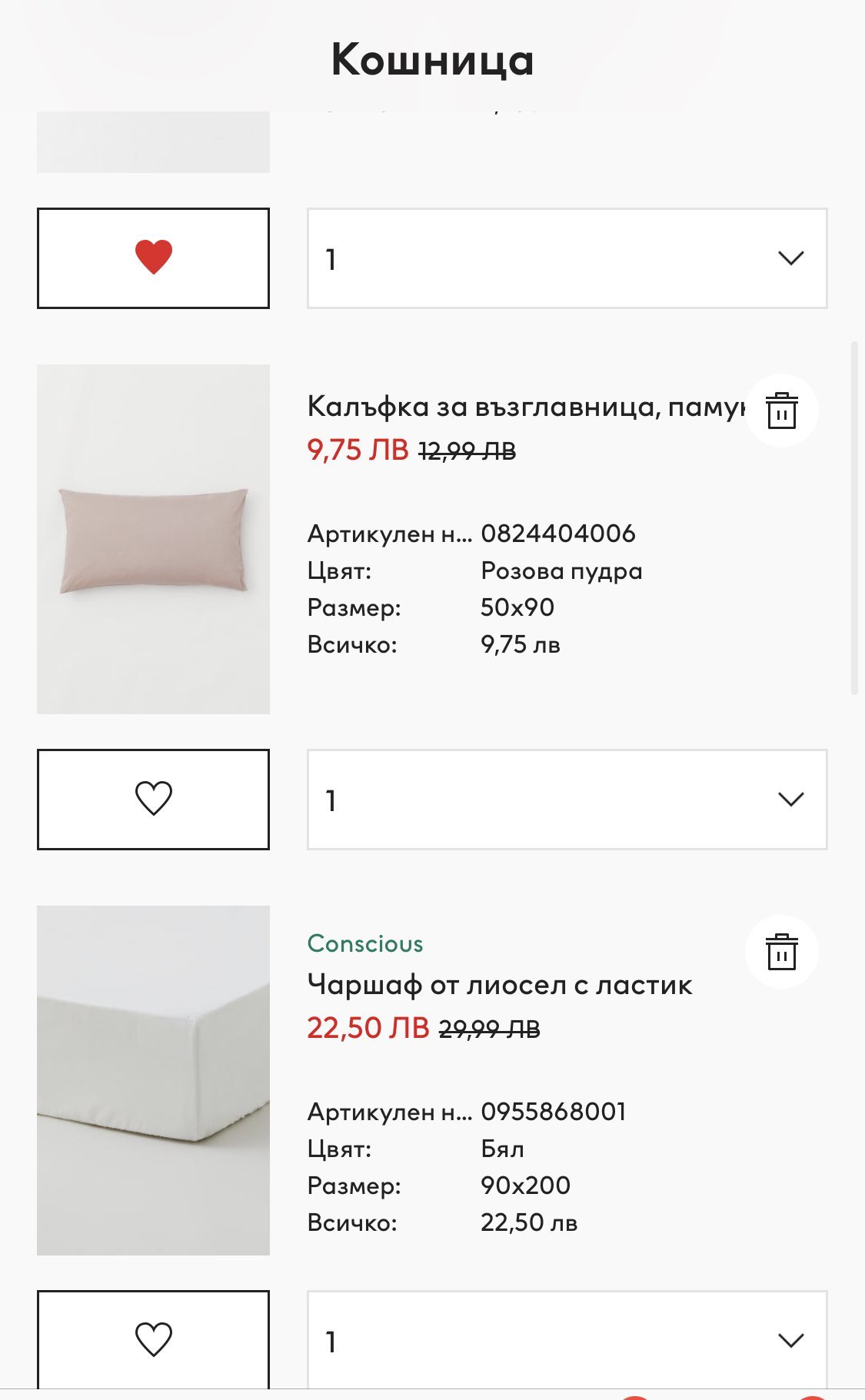Image resolution: width=865 pixels, height=1400 pixels.
Task: Open the 'Калъфка за възглавница' product title
Action: [526, 406]
